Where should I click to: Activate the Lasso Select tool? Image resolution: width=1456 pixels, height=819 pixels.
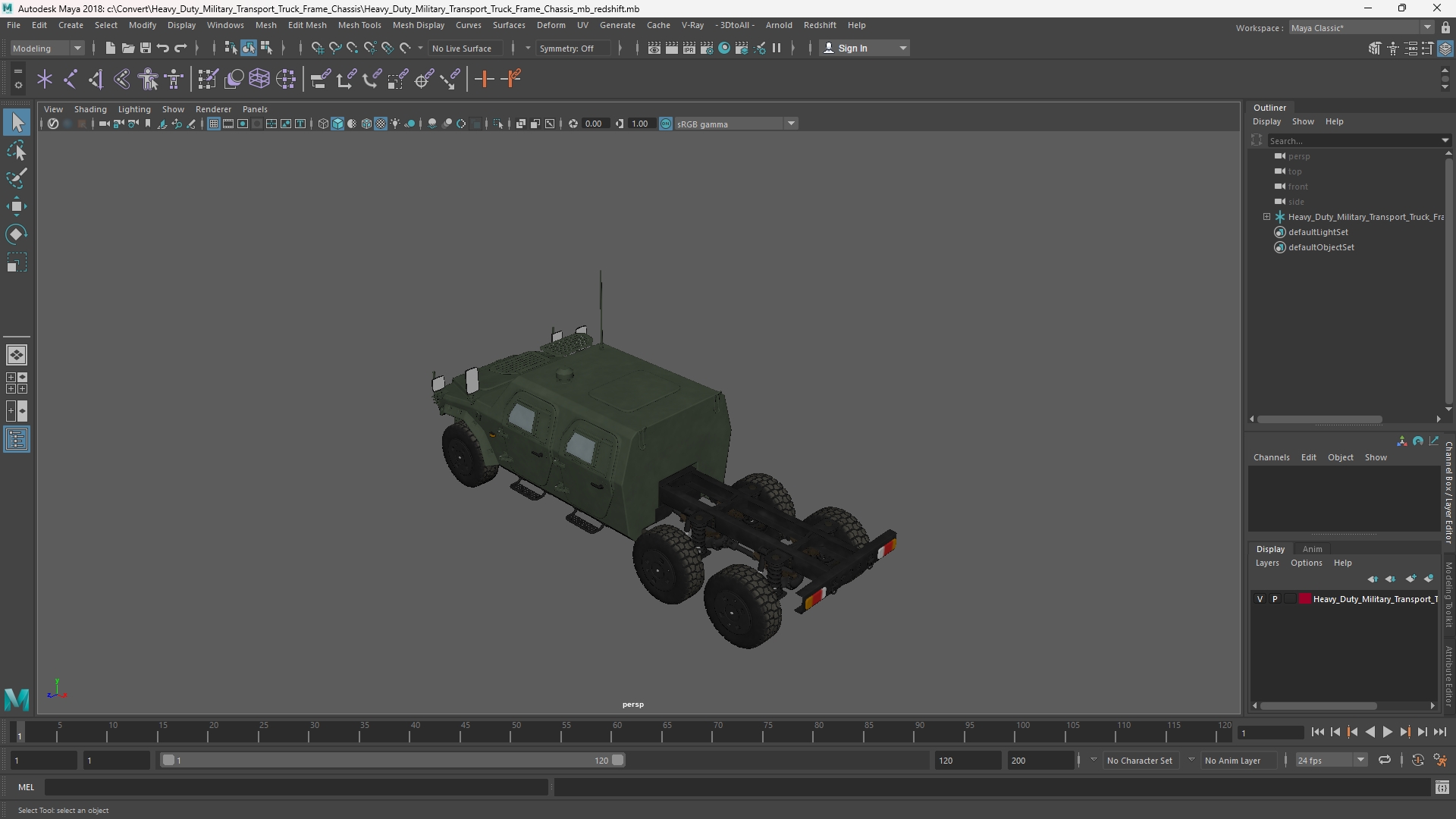pos(17,150)
